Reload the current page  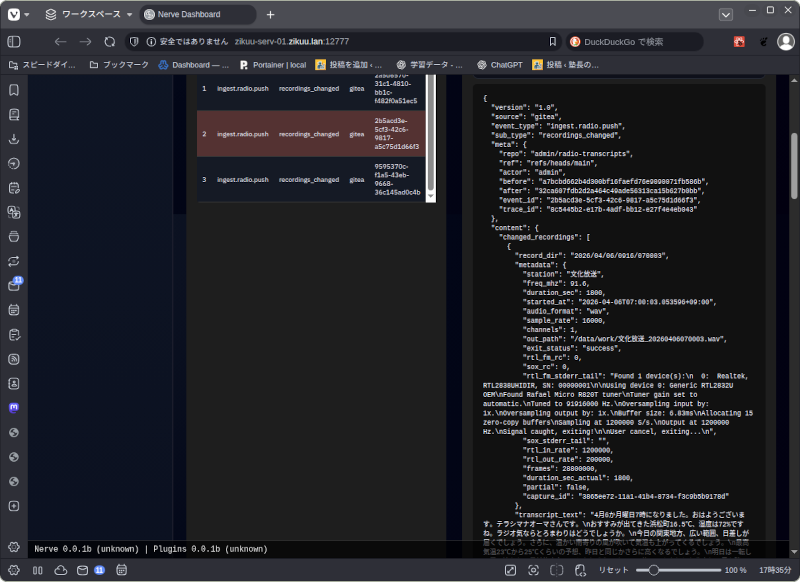click(110, 42)
